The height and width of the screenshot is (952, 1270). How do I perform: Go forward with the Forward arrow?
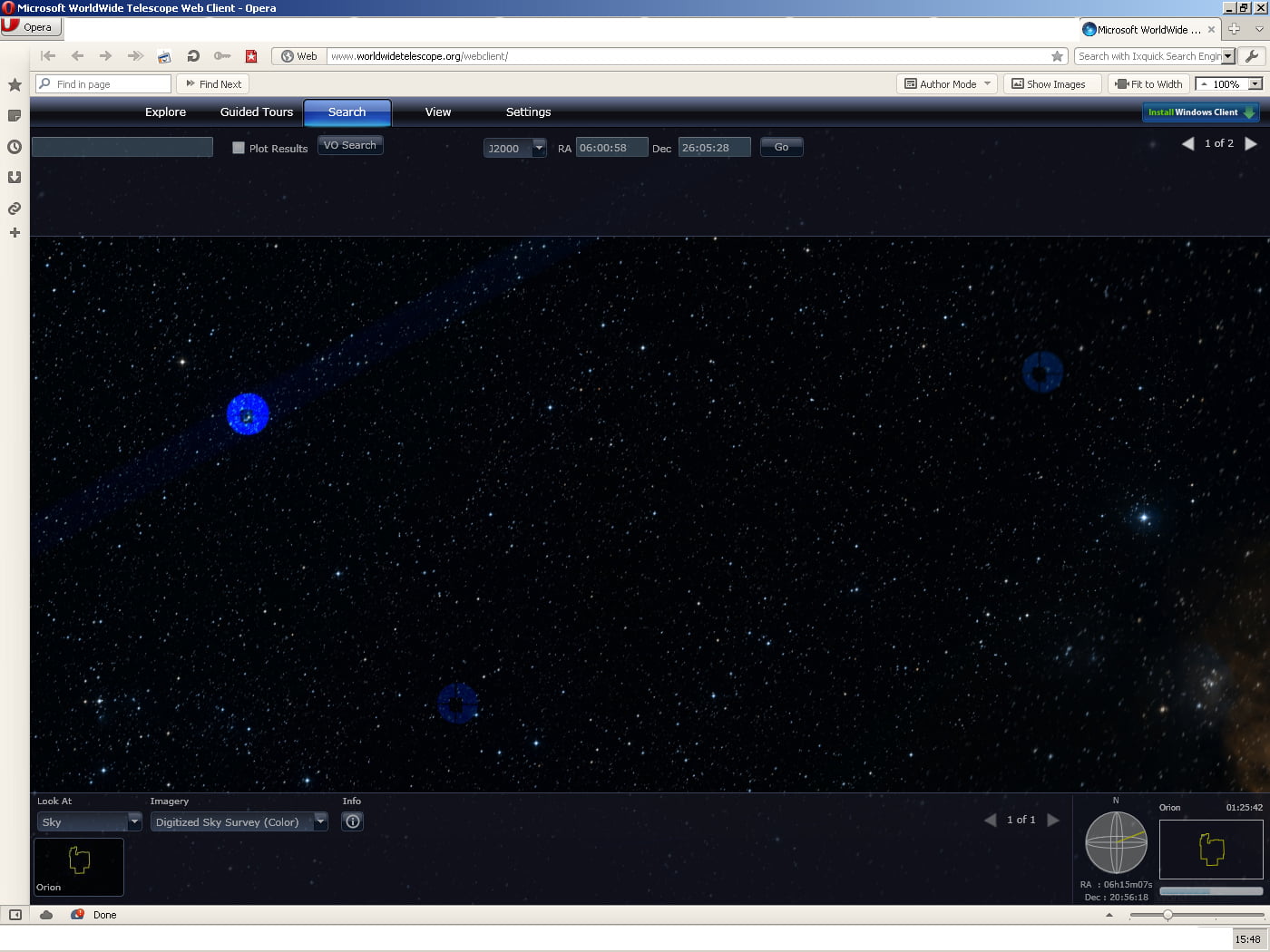pos(106,56)
